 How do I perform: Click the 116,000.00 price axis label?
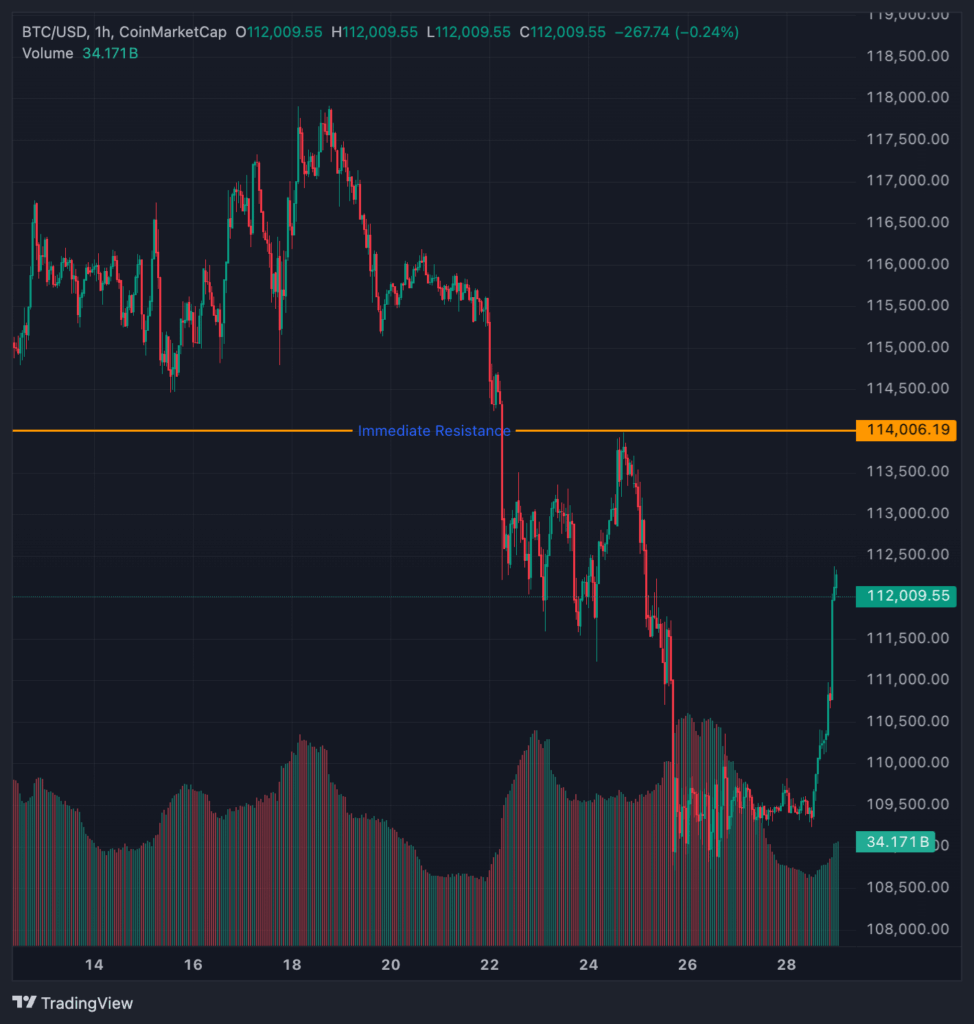click(907, 264)
